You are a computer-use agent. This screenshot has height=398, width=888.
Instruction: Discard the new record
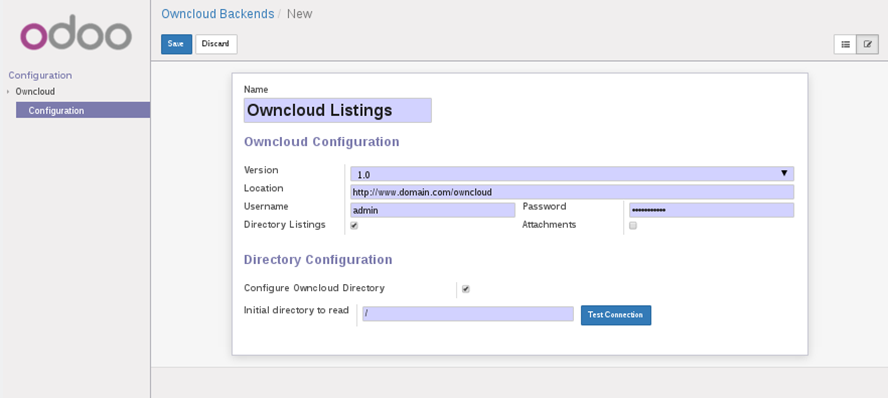tap(216, 44)
